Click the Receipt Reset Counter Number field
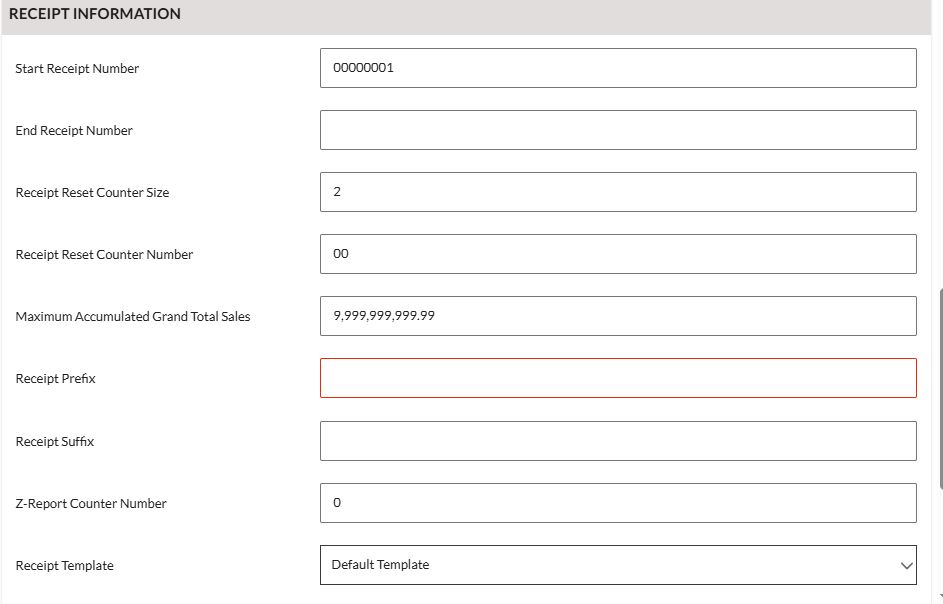This screenshot has height=604, width=943. pyautogui.click(x=618, y=254)
